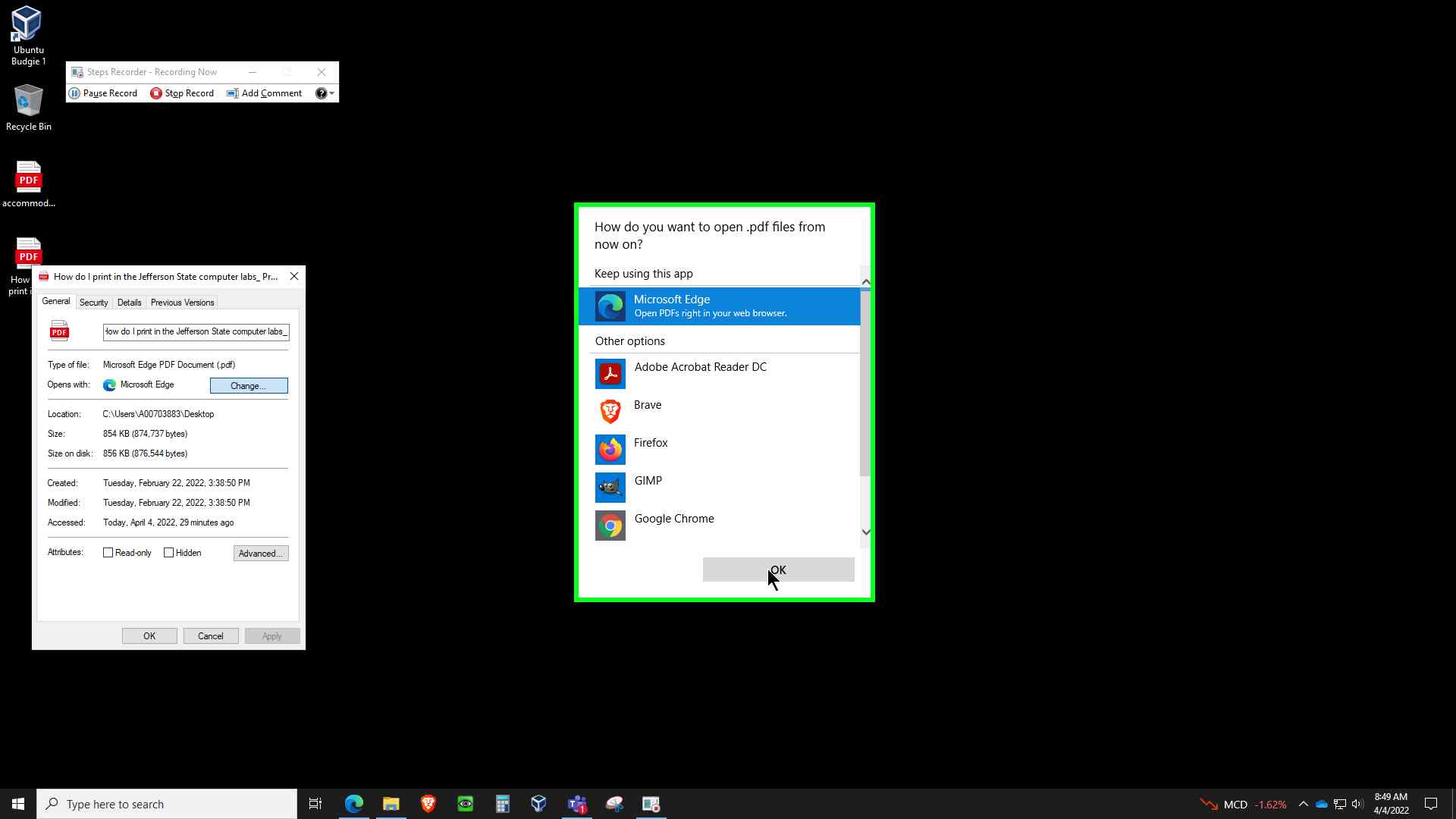Click the Advanced... attributes button
This screenshot has width=1456, height=819.
pos(261,554)
